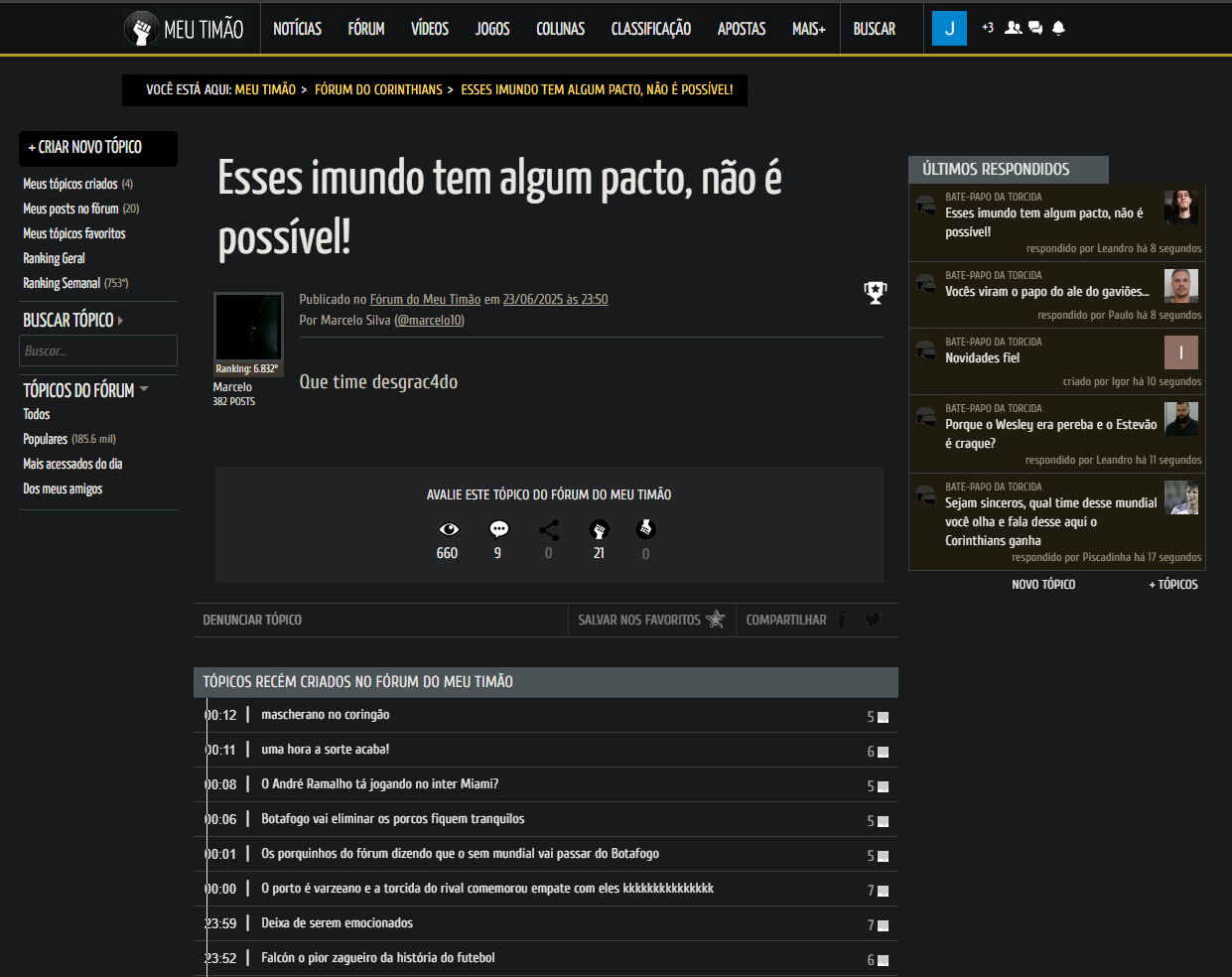Click the raised fist like icon showing 21

[x=599, y=529]
